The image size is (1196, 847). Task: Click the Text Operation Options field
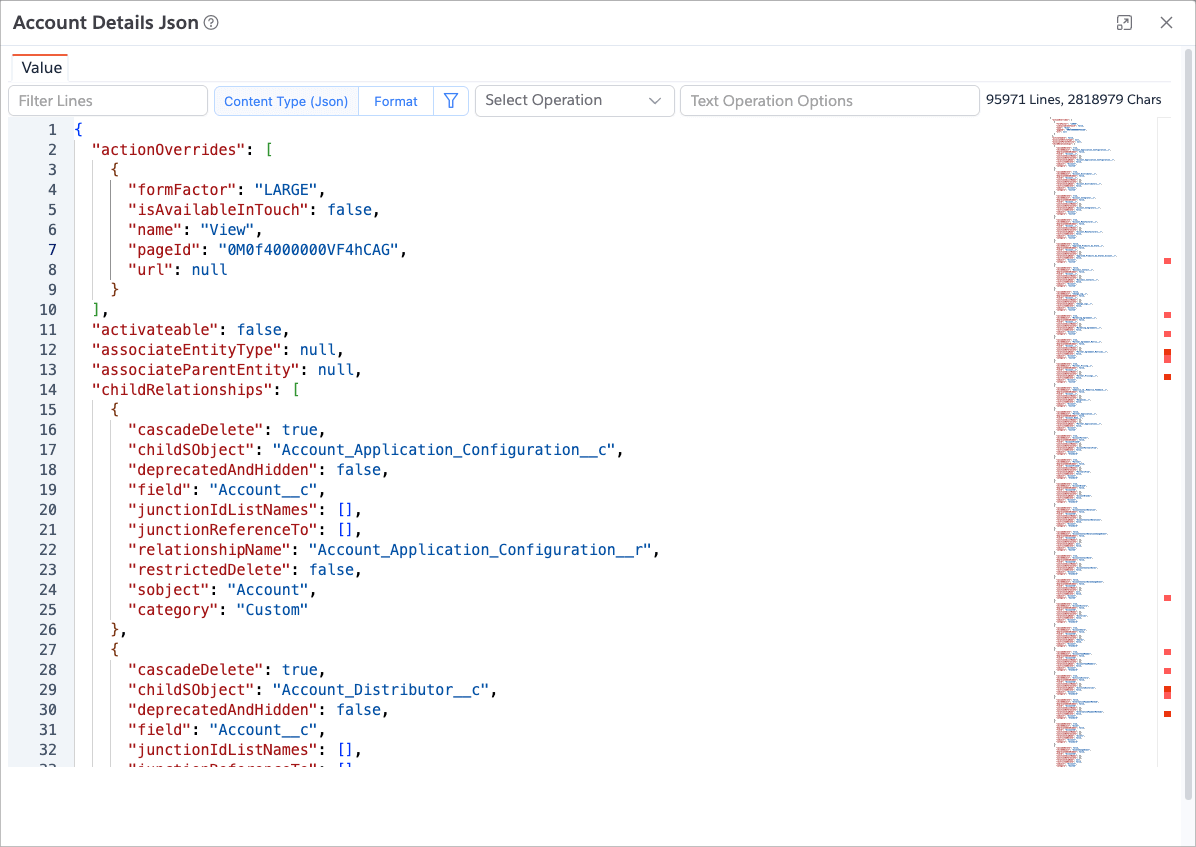(x=828, y=101)
